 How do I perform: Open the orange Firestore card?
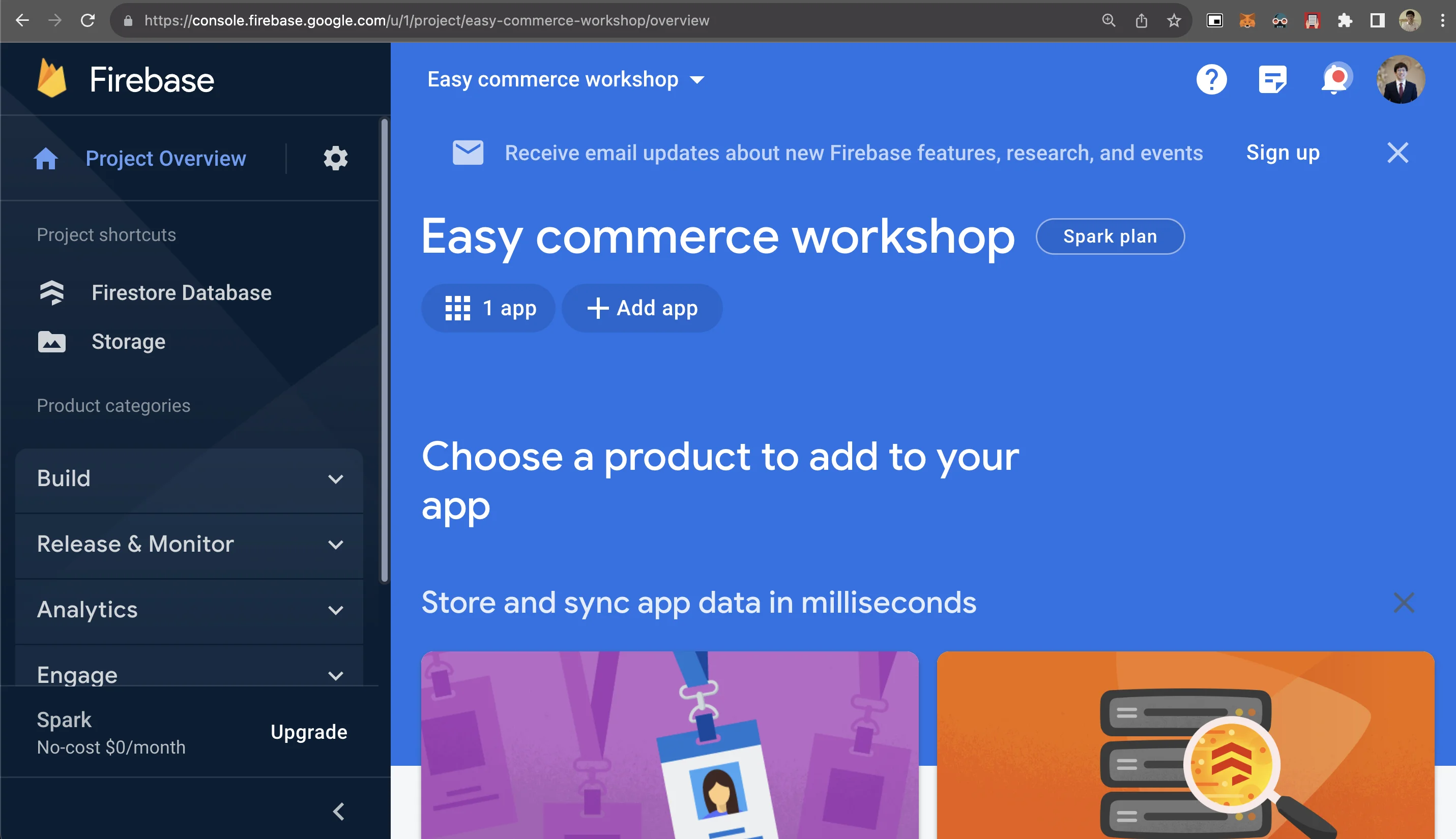[1185, 745]
